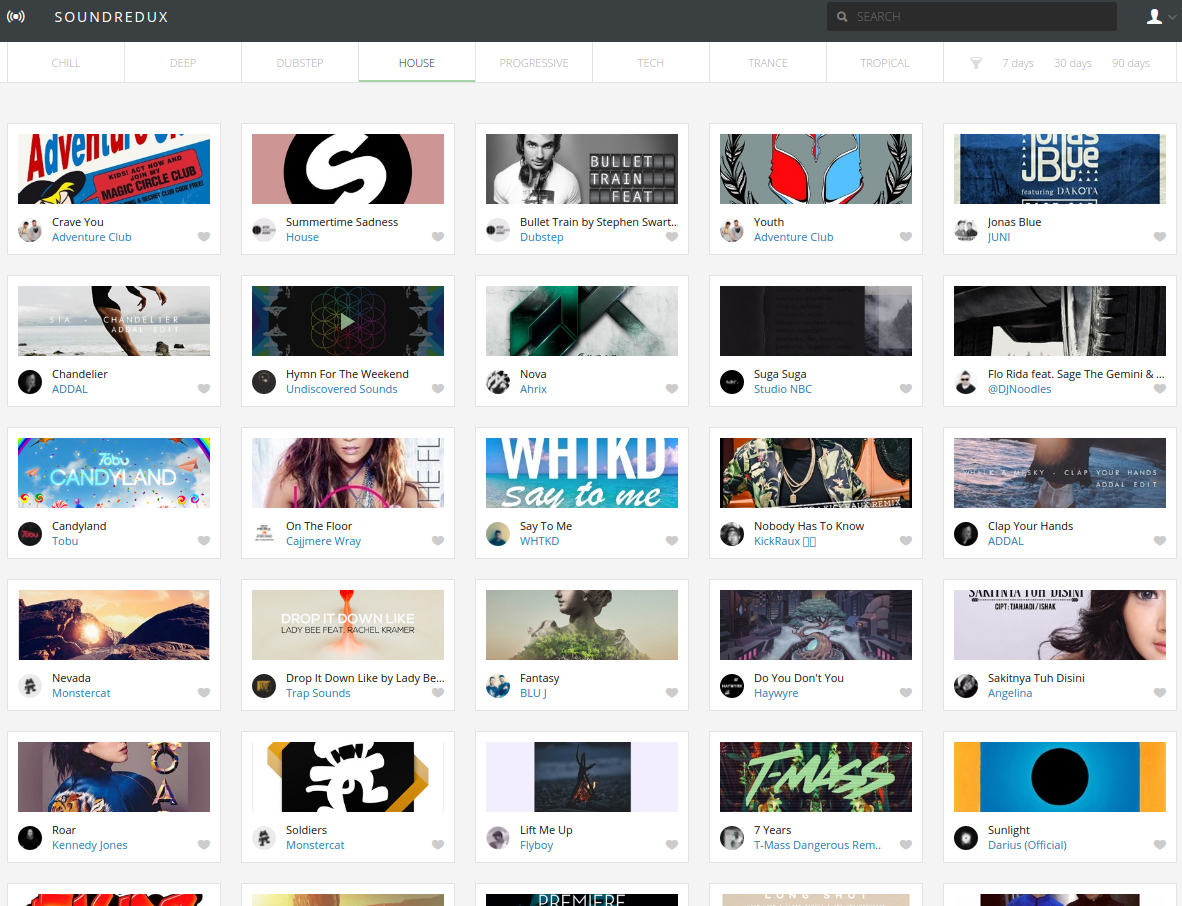Image resolution: width=1182 pixels, height=906 pixels.
Task: Switch to the CHILL genre tab
Action: [66, 63]
